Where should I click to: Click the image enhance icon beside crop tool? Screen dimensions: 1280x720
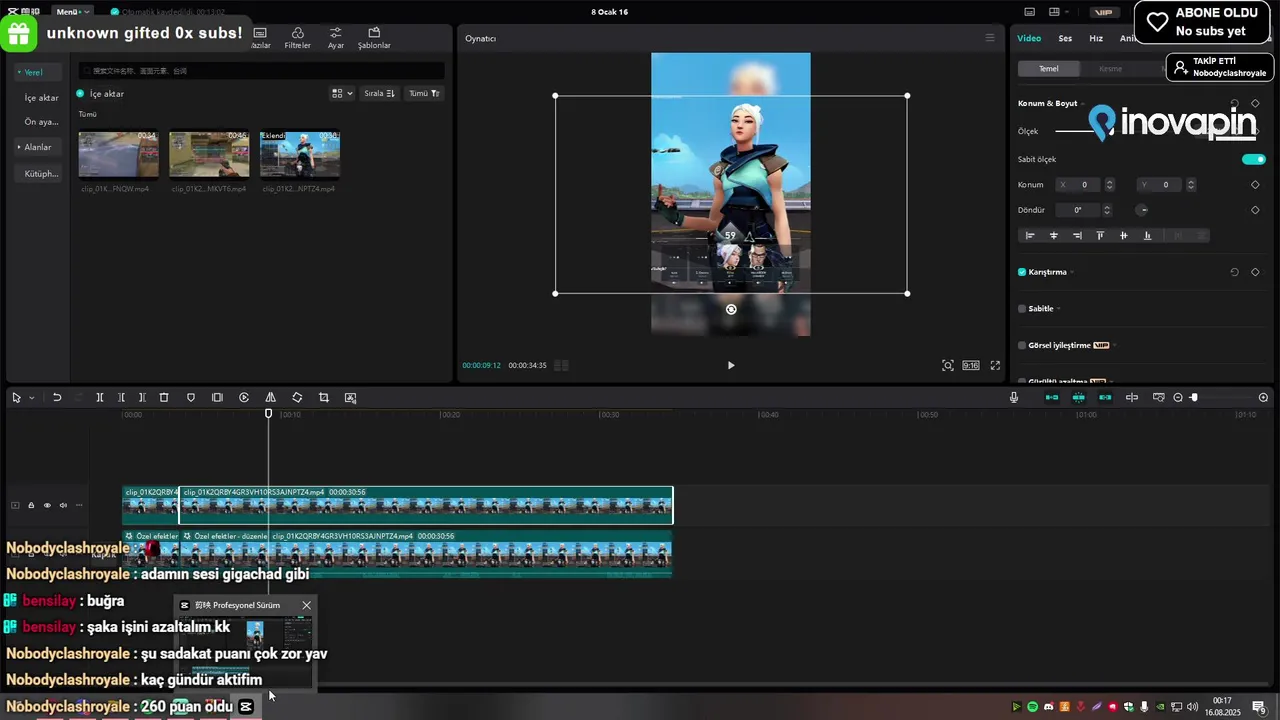tap(350, 398)
